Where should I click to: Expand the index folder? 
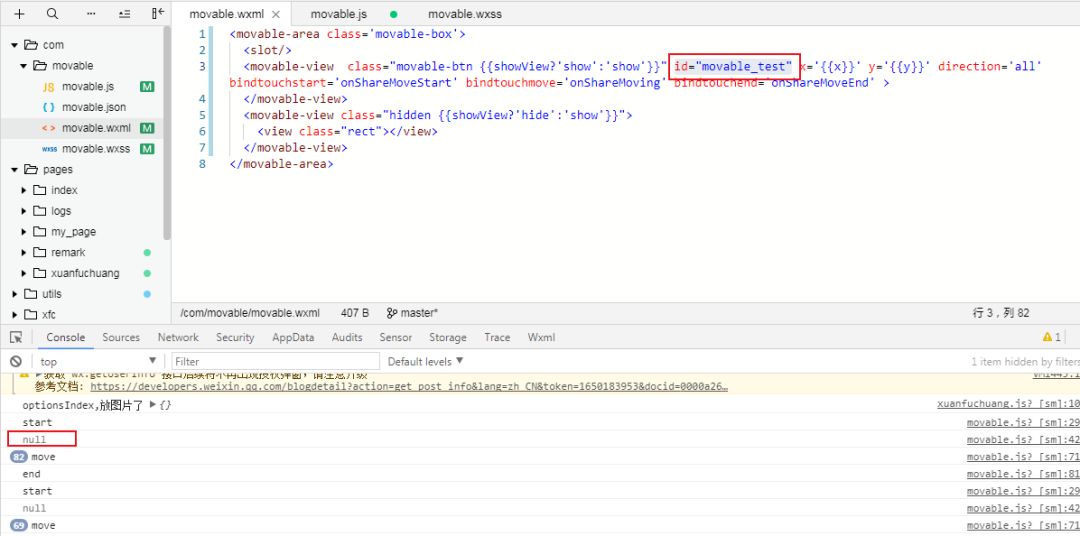coord(24,190)
